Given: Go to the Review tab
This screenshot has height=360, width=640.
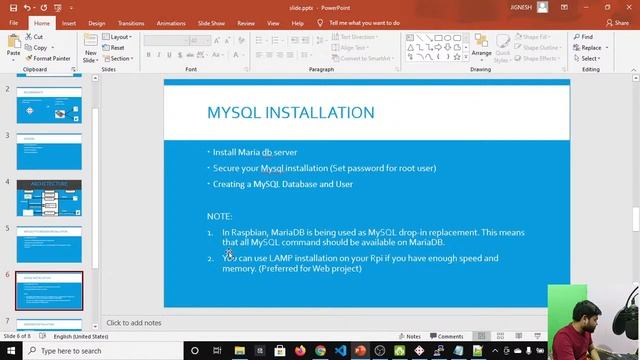Looking at the screenshot, I should click(x=246, y=23).
